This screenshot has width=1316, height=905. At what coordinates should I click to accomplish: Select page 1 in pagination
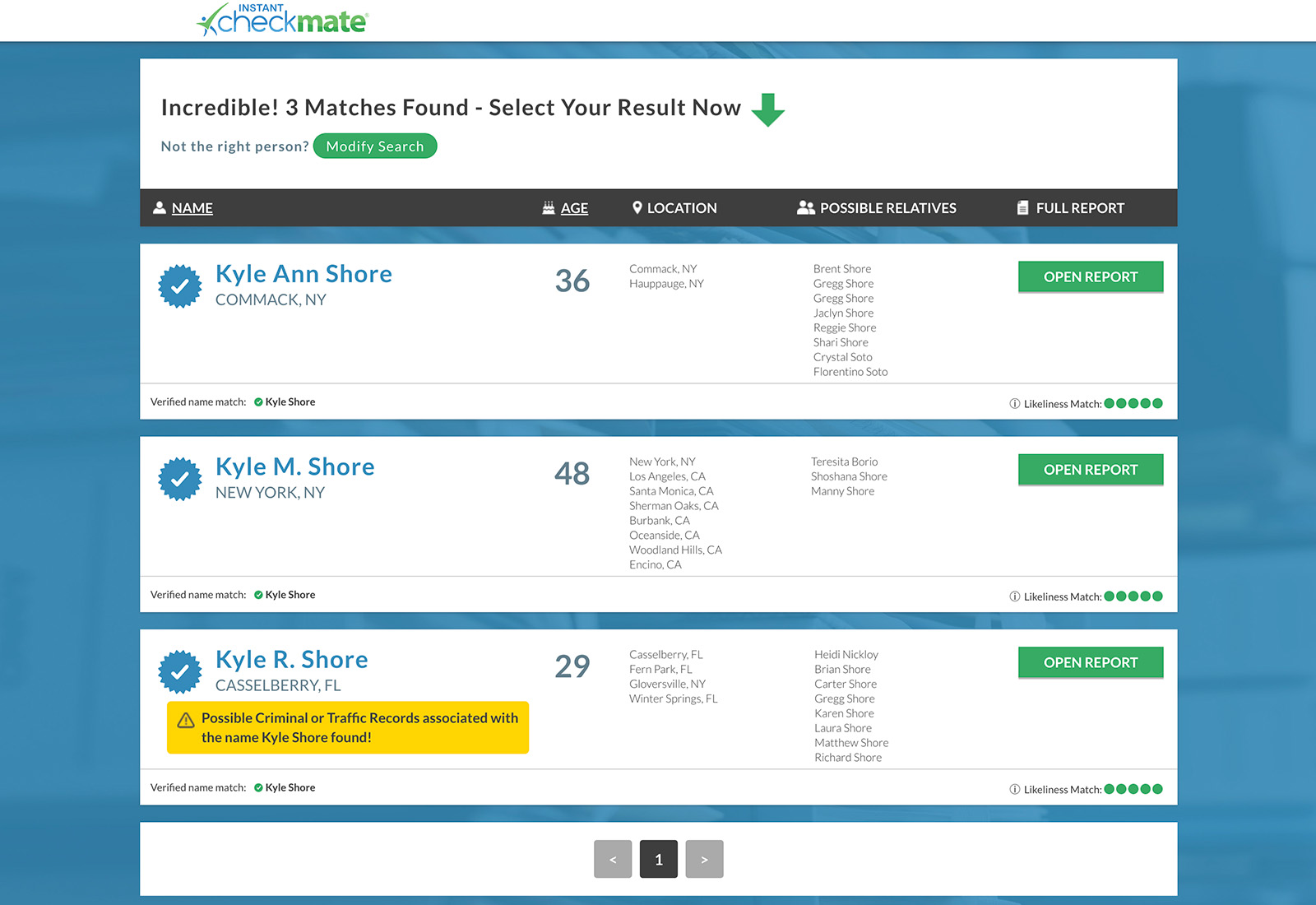659,859
